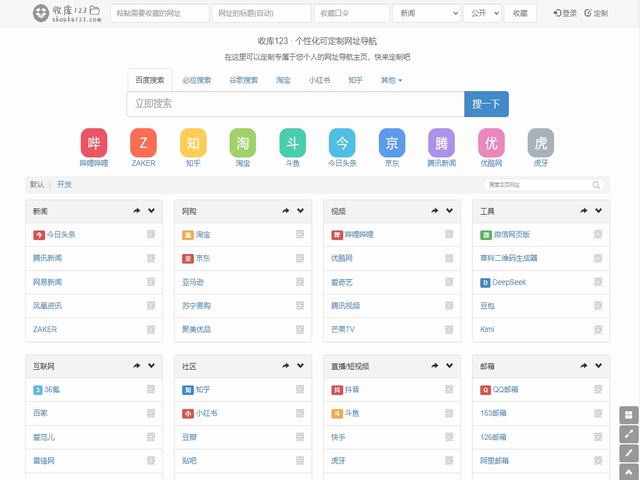Open the DeepSeek link in 工具
Screen dimensions: 640x480
pyautogui.click(x=516, y=282)
